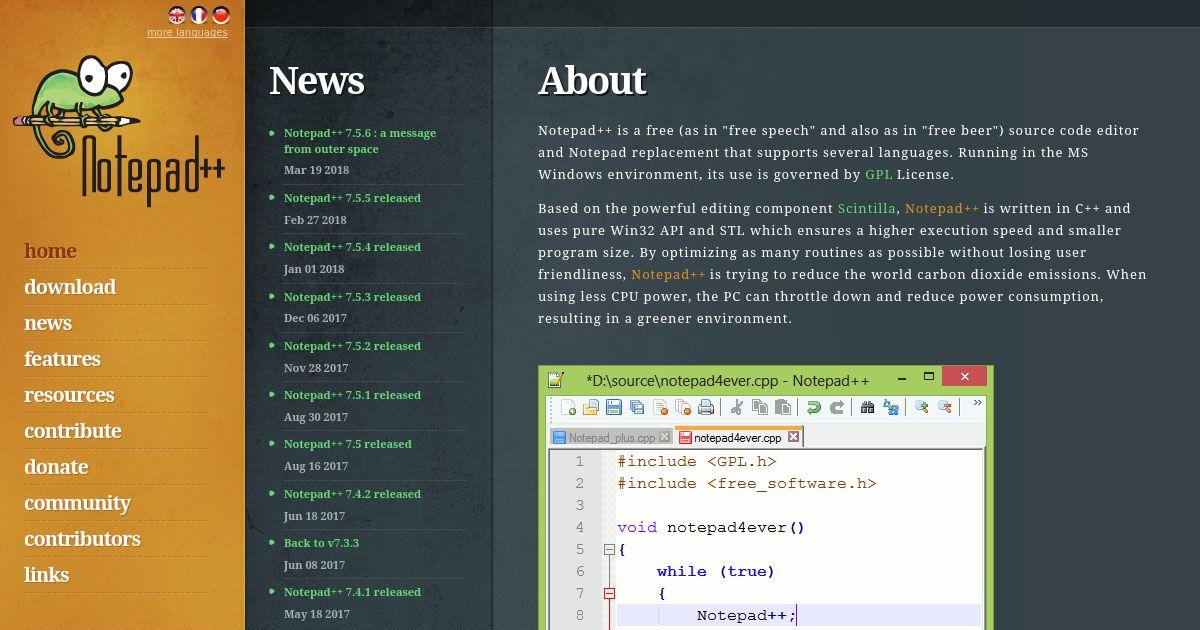Expand the editor toolbar overflow chevron
This screenshot has height=630, width=1200.
(x=977, y=402)
